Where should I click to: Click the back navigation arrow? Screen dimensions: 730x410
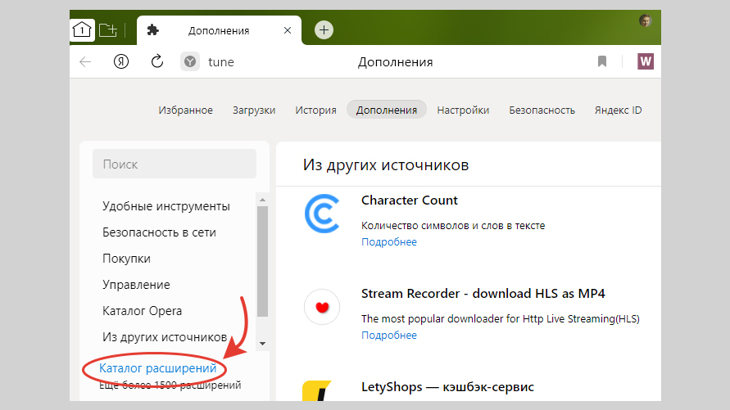tap(86, 62)
